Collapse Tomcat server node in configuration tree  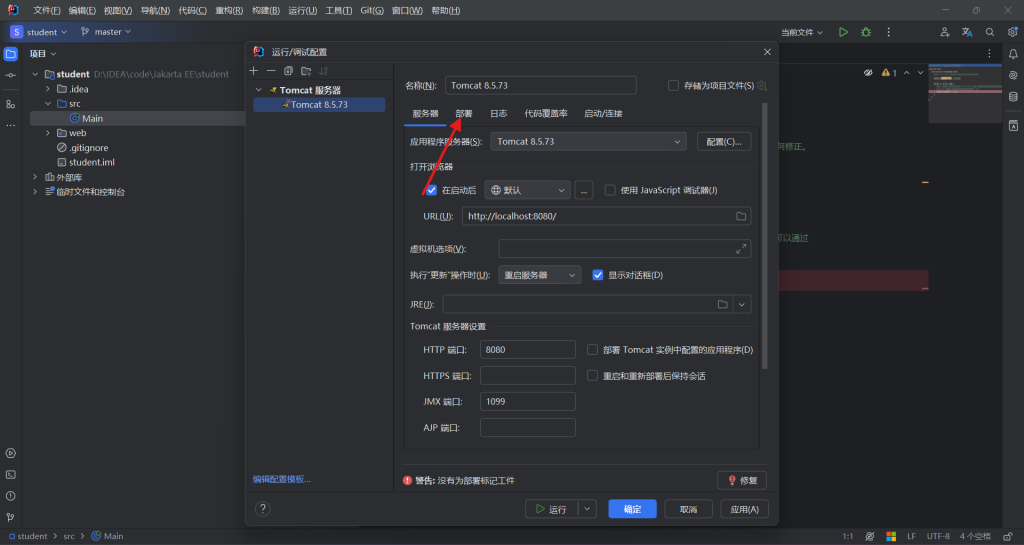pos(259,90)
